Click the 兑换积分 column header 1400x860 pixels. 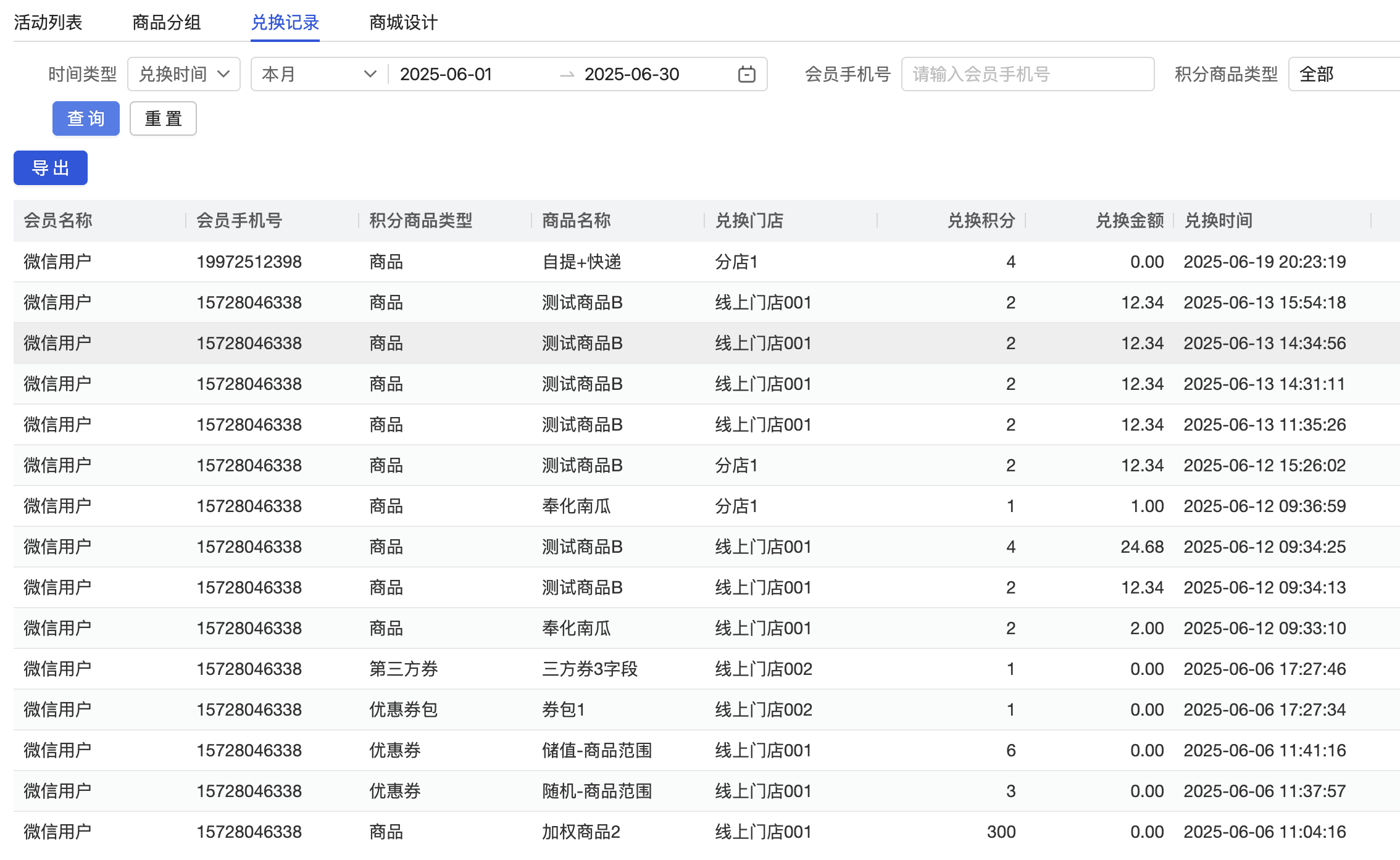[981, 220]
